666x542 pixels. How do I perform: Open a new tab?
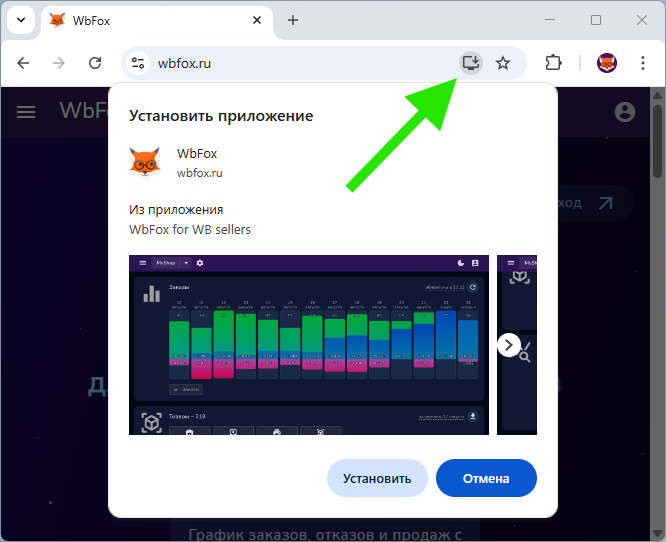[x=293, y=20]
